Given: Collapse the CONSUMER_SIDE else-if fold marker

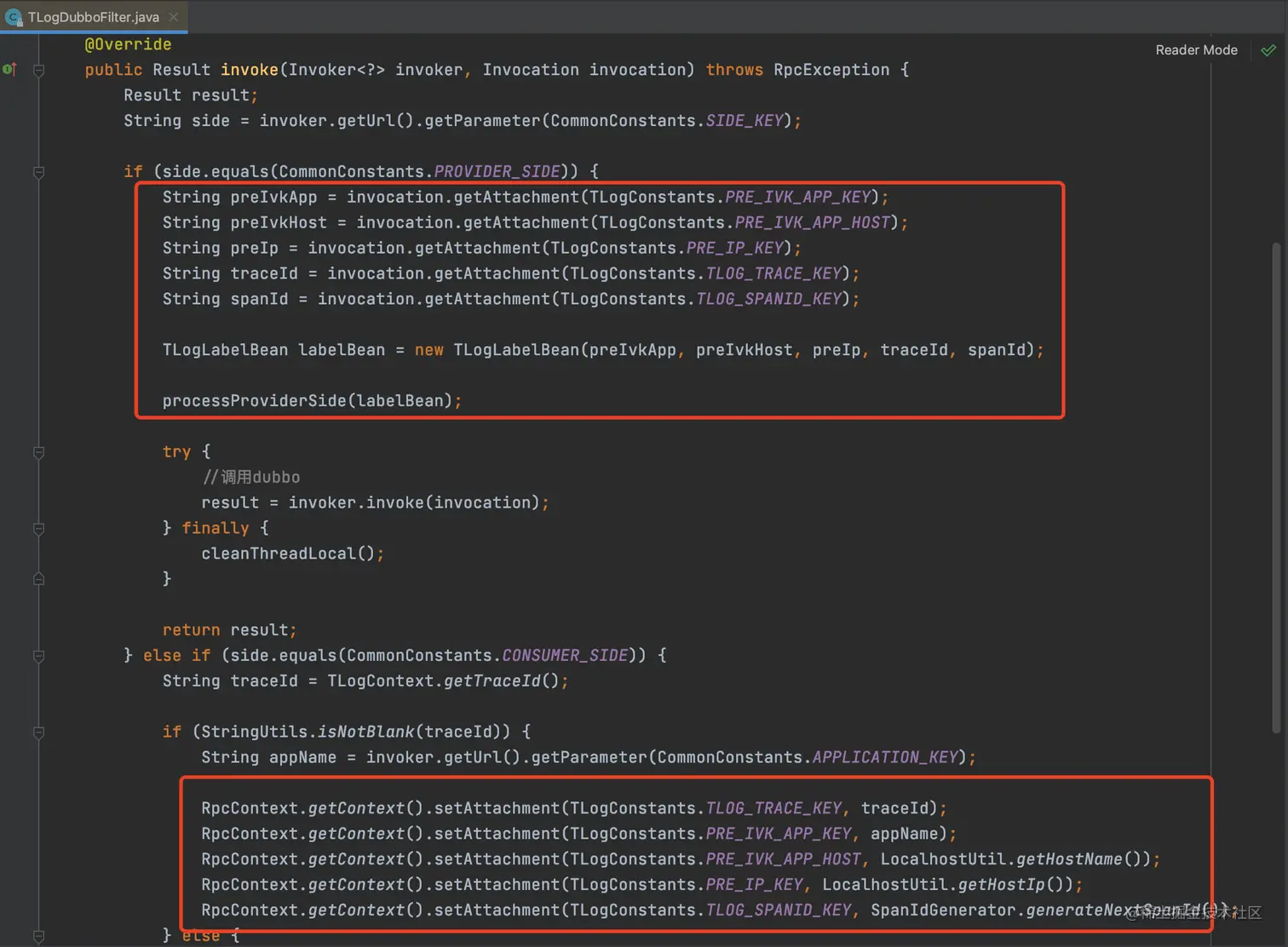Looking at the screenshot, I should coord(38,656).
